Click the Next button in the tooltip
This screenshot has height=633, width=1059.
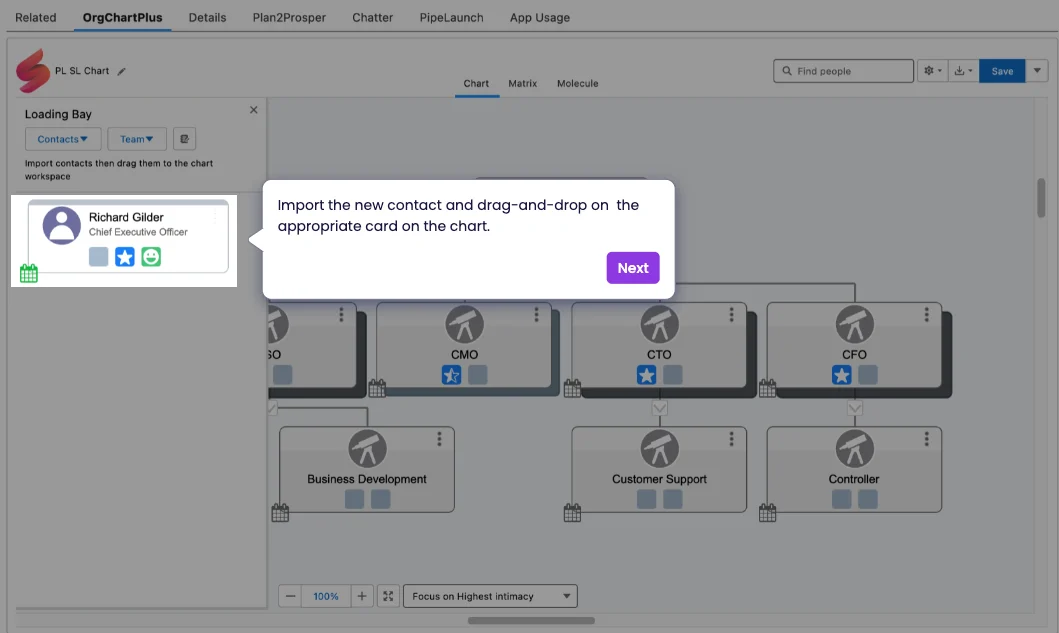click(x=632, y=268)
